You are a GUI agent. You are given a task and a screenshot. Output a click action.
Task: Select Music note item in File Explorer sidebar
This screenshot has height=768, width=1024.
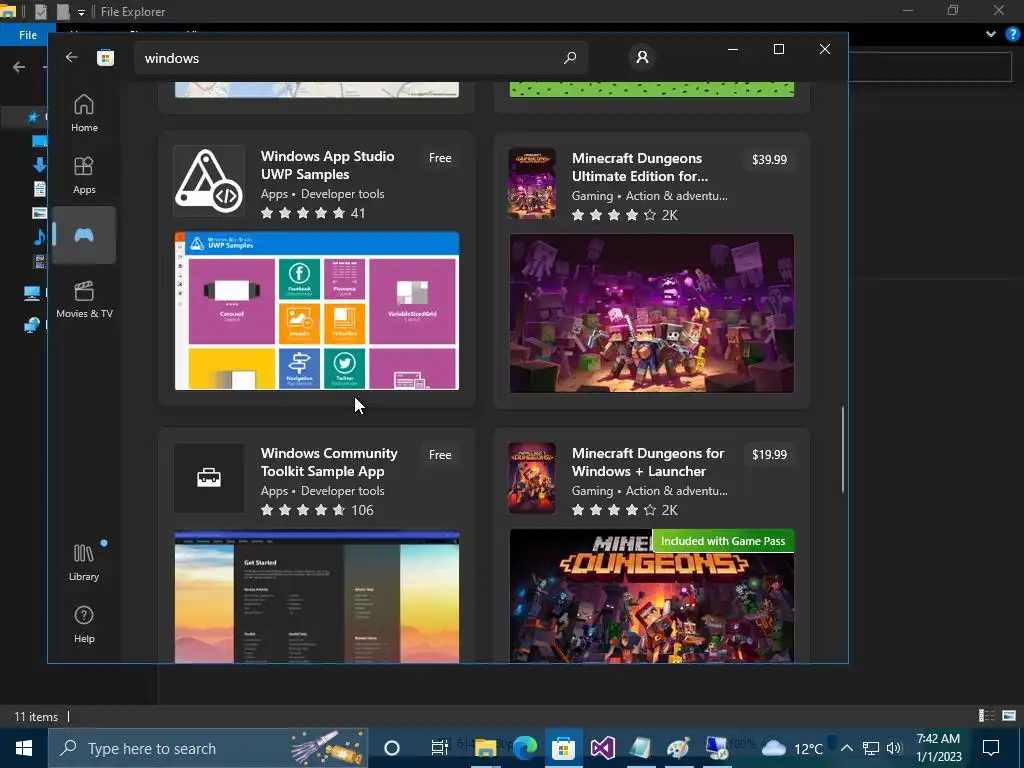(x=39, y=236)
